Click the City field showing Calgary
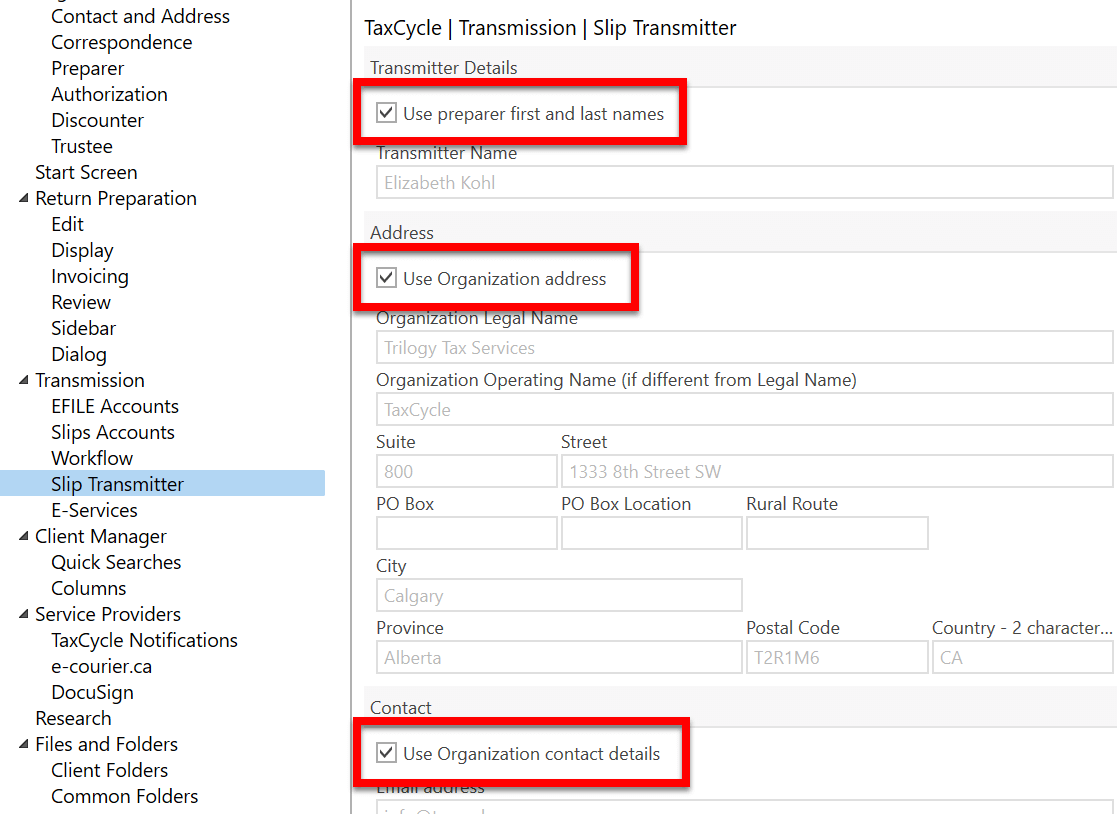 (x=559, y=595)
